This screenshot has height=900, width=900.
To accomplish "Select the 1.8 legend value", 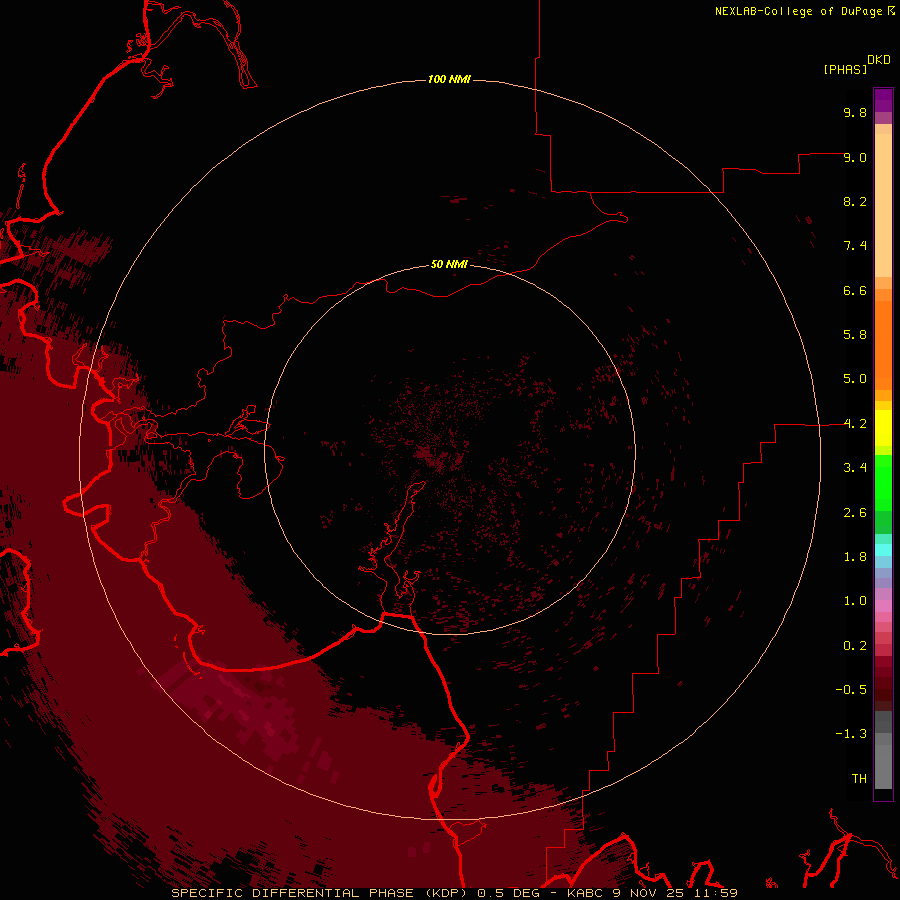I will tap(855, 557).
